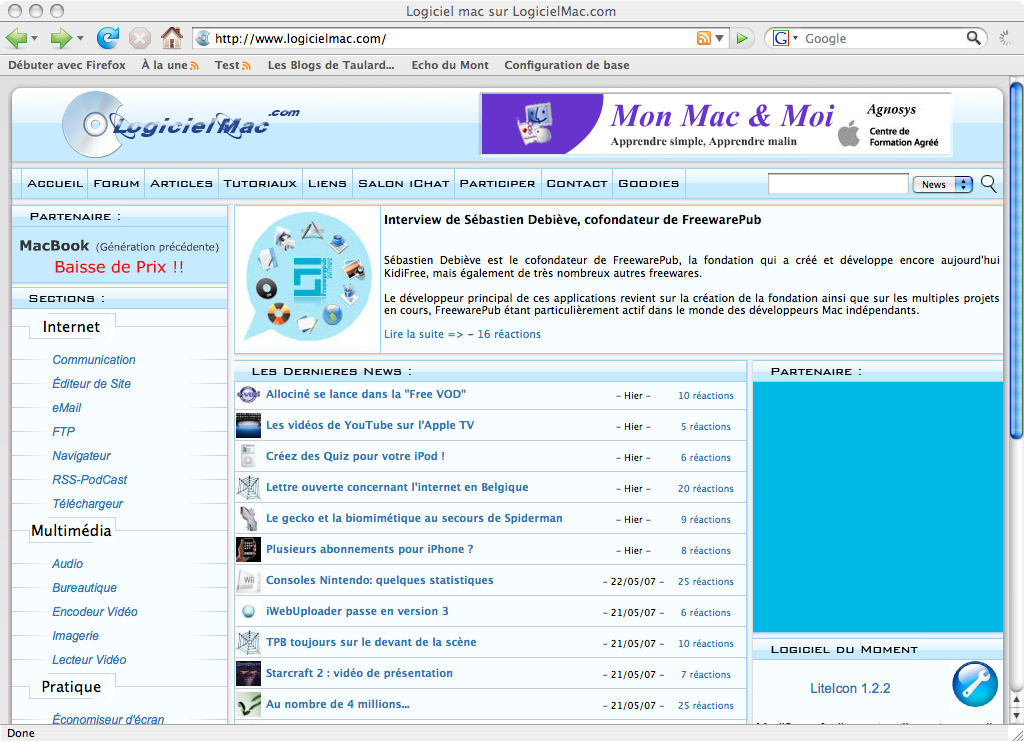The image size is (1024, 742).
Task: Click the spider web icon beside TPB news
Action: (248, 643)
